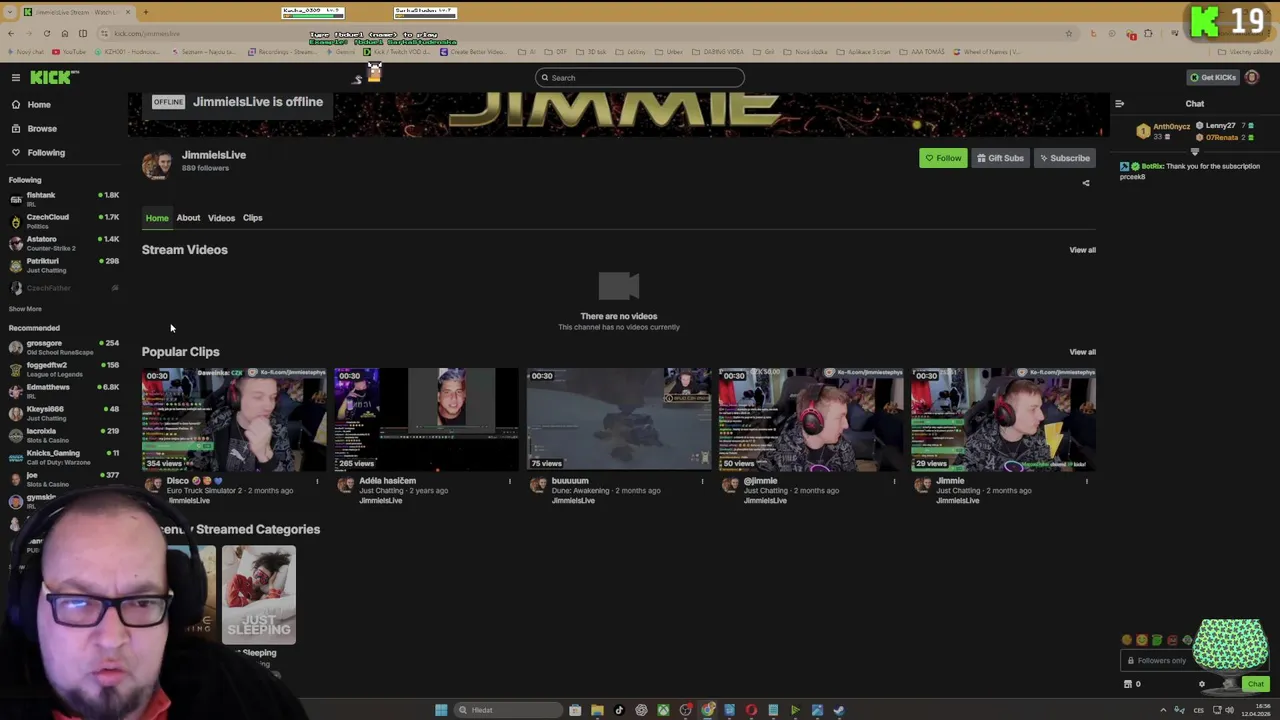Open options menu for the Disco clip
Screen dimensions: 1280x720
317,482
